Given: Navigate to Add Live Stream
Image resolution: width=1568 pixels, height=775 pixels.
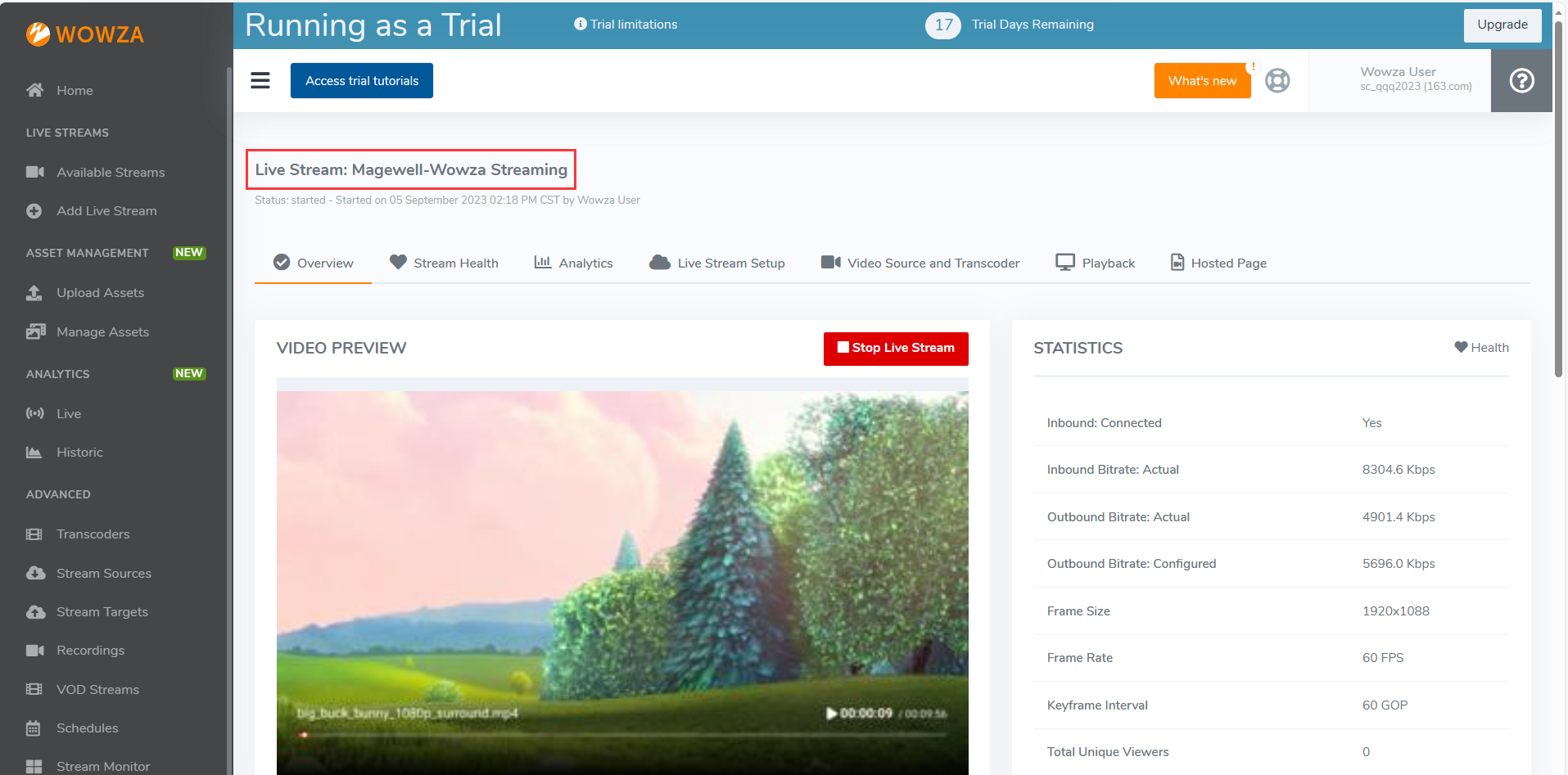Looking at the screenshot, I should point(106,211).
